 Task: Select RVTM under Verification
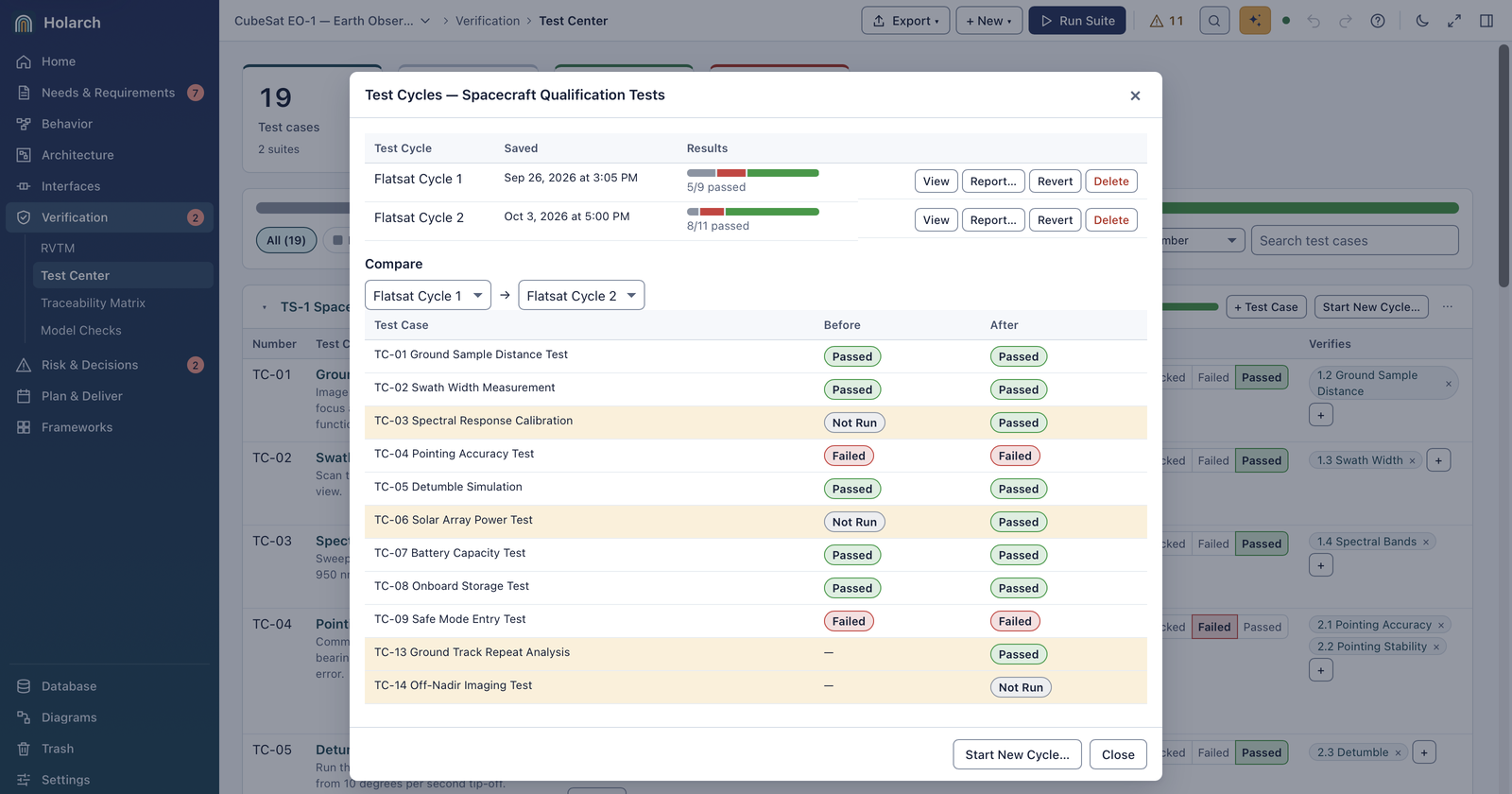tap(123, 248)
